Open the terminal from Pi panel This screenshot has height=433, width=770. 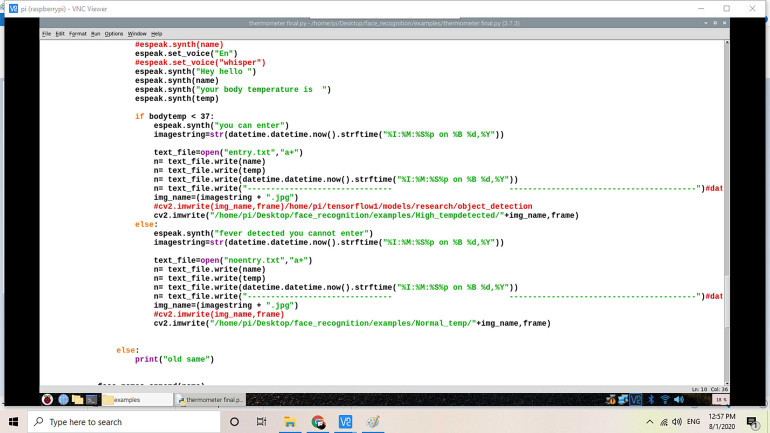coord(91,399)
